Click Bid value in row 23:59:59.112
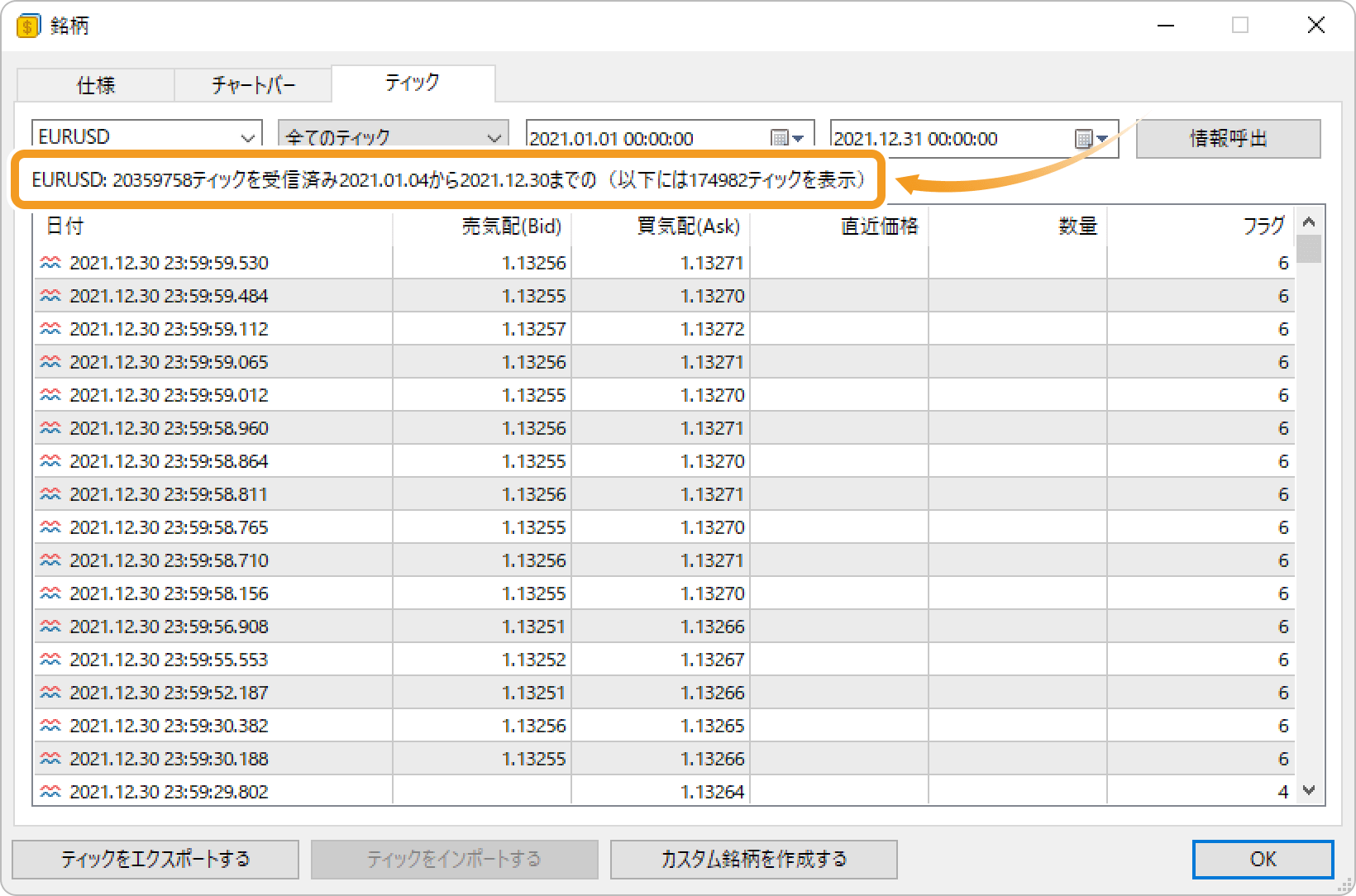1356x896 pixels. tap(534, 329)
